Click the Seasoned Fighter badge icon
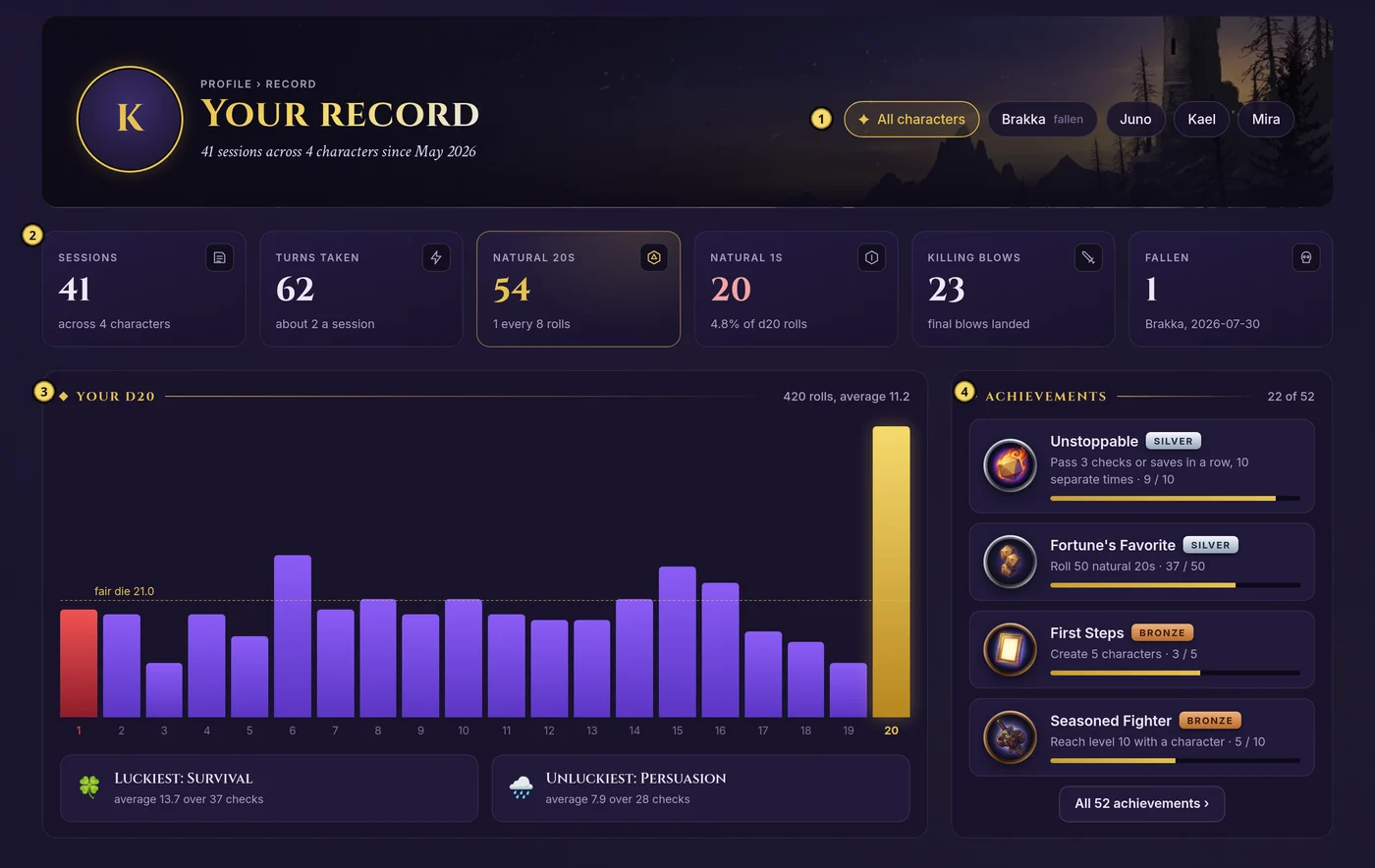This screenshot has width=1375, height=868. point(1010,737)
